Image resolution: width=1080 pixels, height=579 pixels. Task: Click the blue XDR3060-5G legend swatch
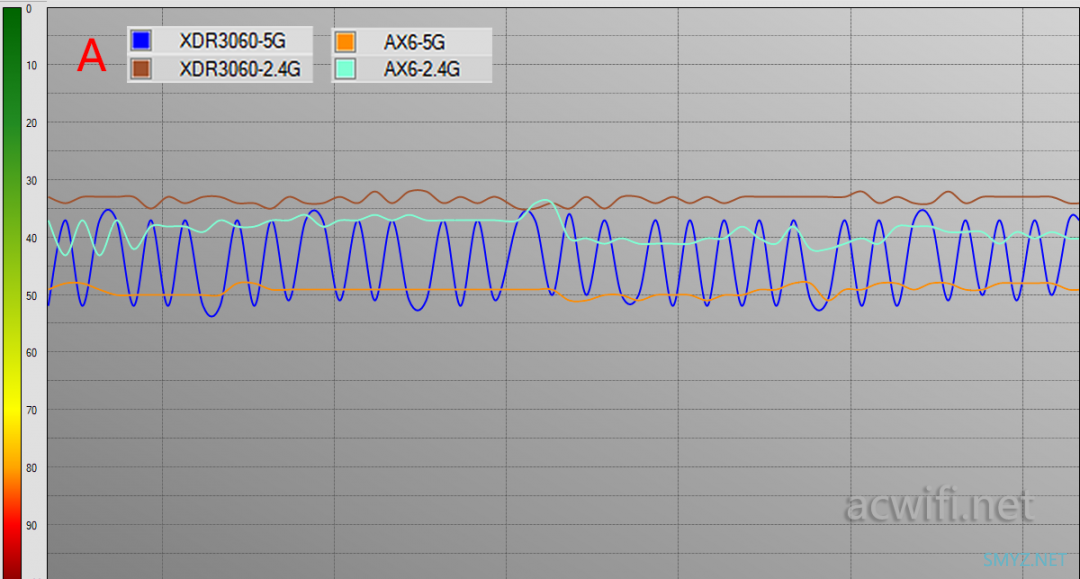[x=141, y=41]
